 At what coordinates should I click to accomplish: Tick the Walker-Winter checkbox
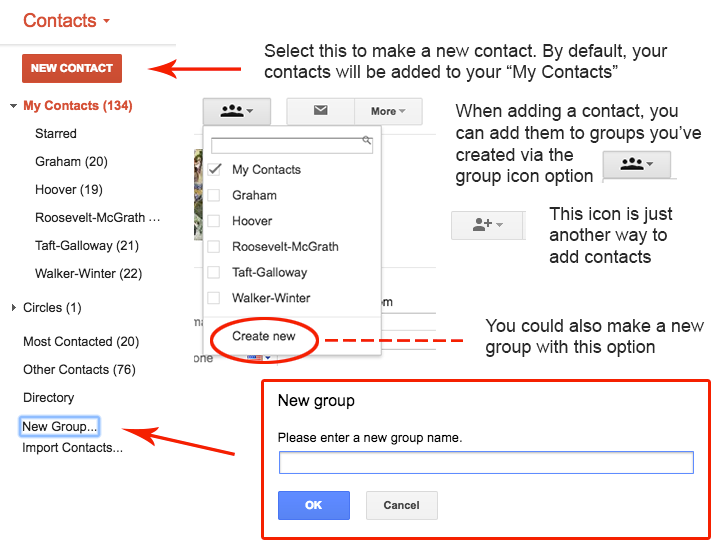pyautogui.click(x=213, y=298)
